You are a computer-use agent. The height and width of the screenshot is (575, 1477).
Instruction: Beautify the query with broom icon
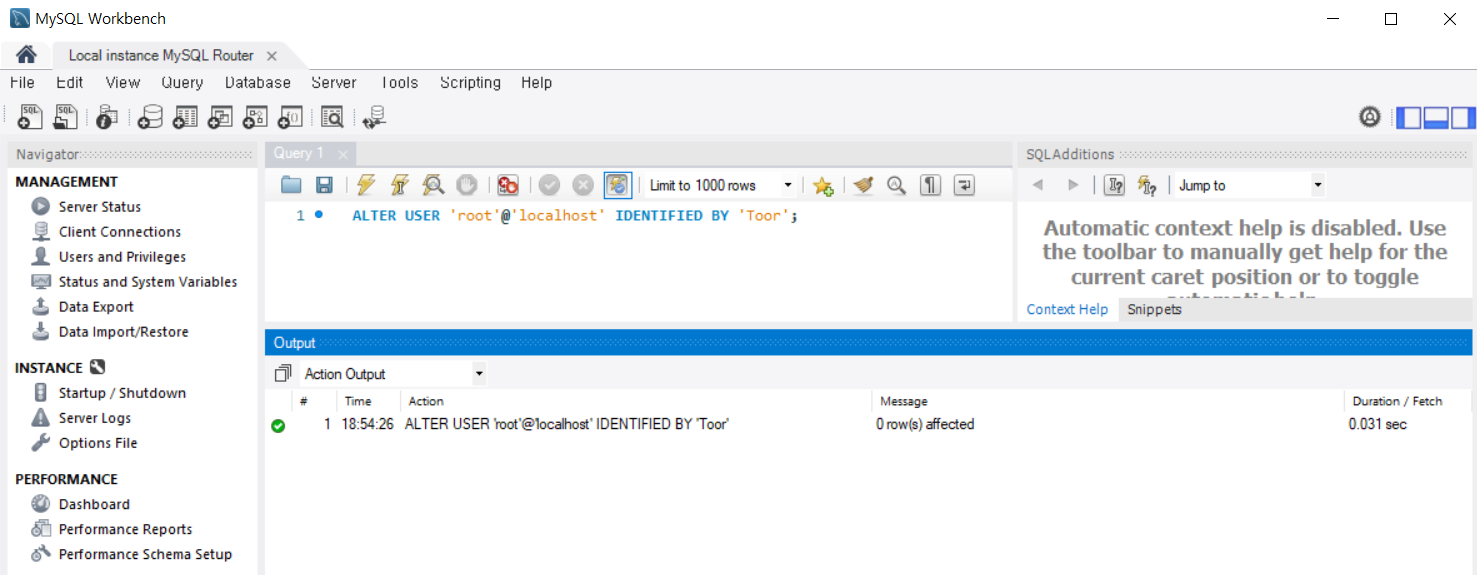coord(864,185)
